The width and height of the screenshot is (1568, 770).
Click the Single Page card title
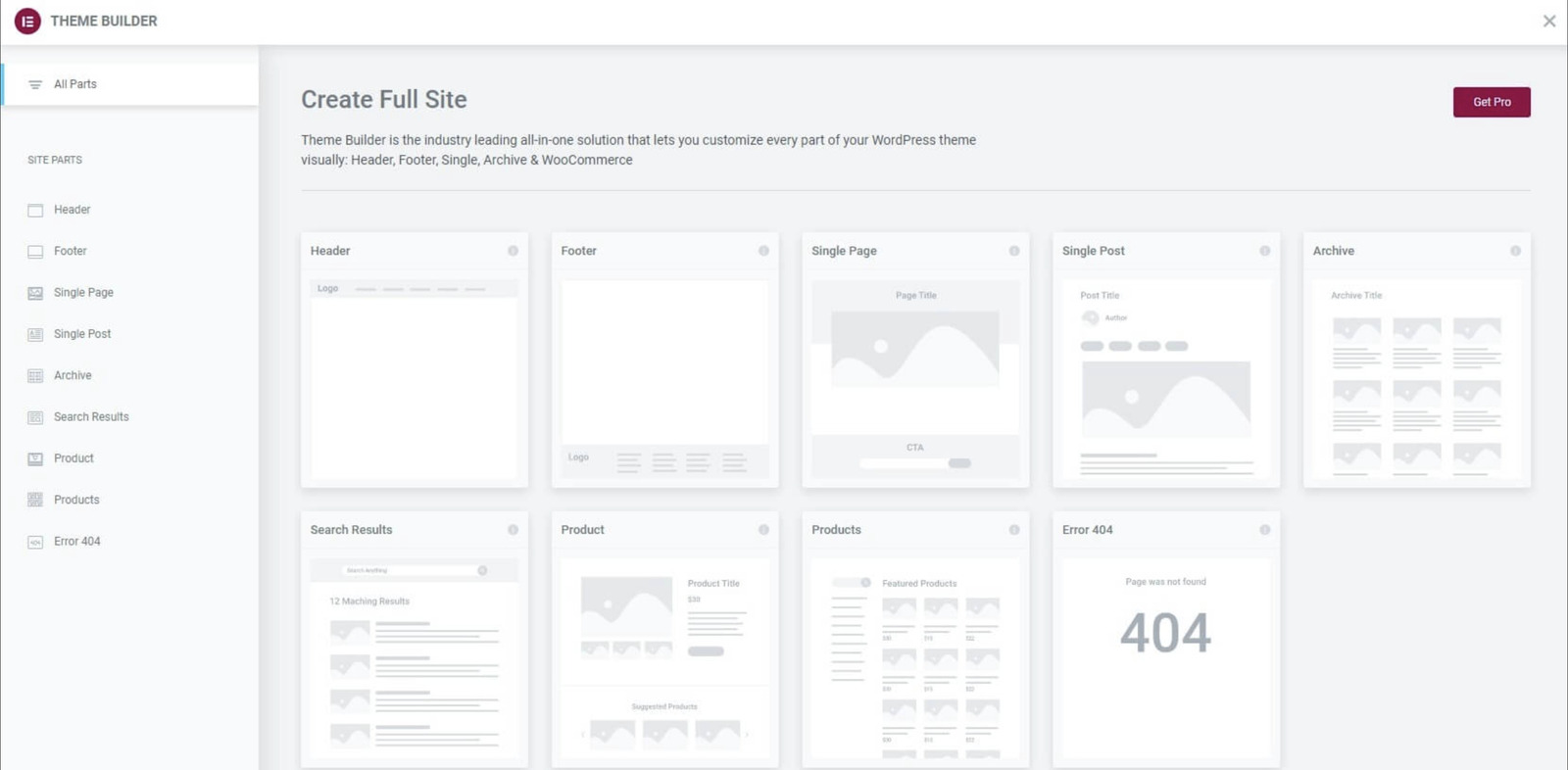(x=844, y=251)
